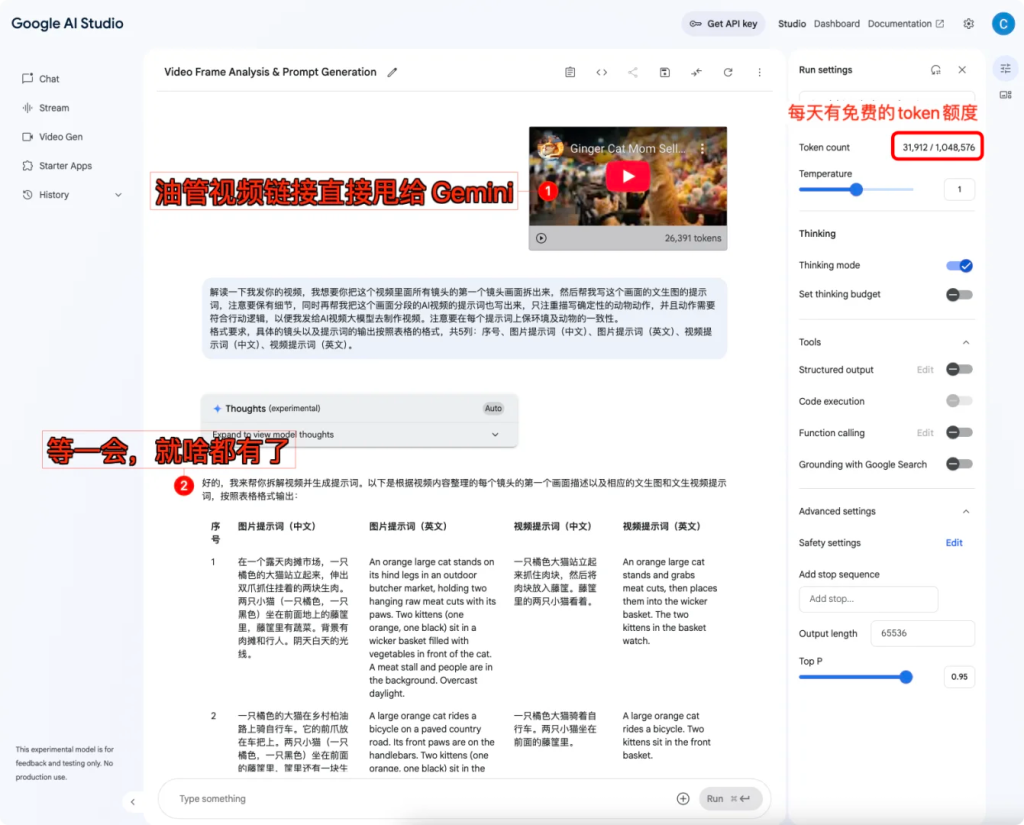
Task: Collapse the Advanced settings section
Action: (x=965, y=511)
